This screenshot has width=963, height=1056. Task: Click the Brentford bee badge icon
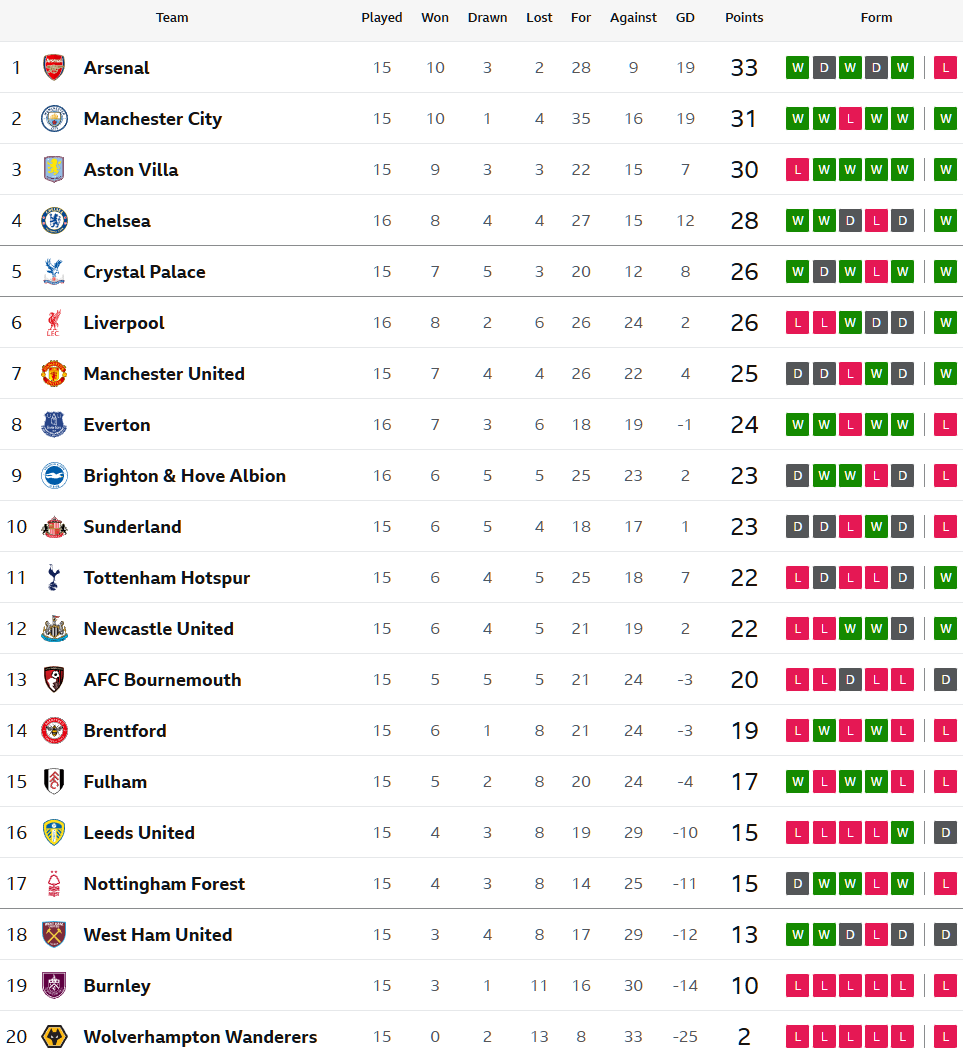coord(54,731)
